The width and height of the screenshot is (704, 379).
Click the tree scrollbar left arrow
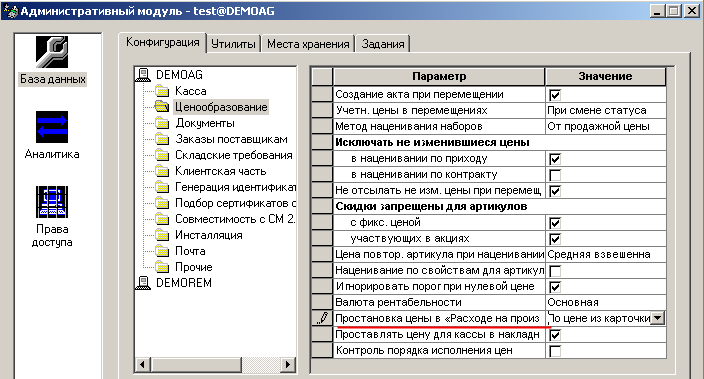coord(142,364)
